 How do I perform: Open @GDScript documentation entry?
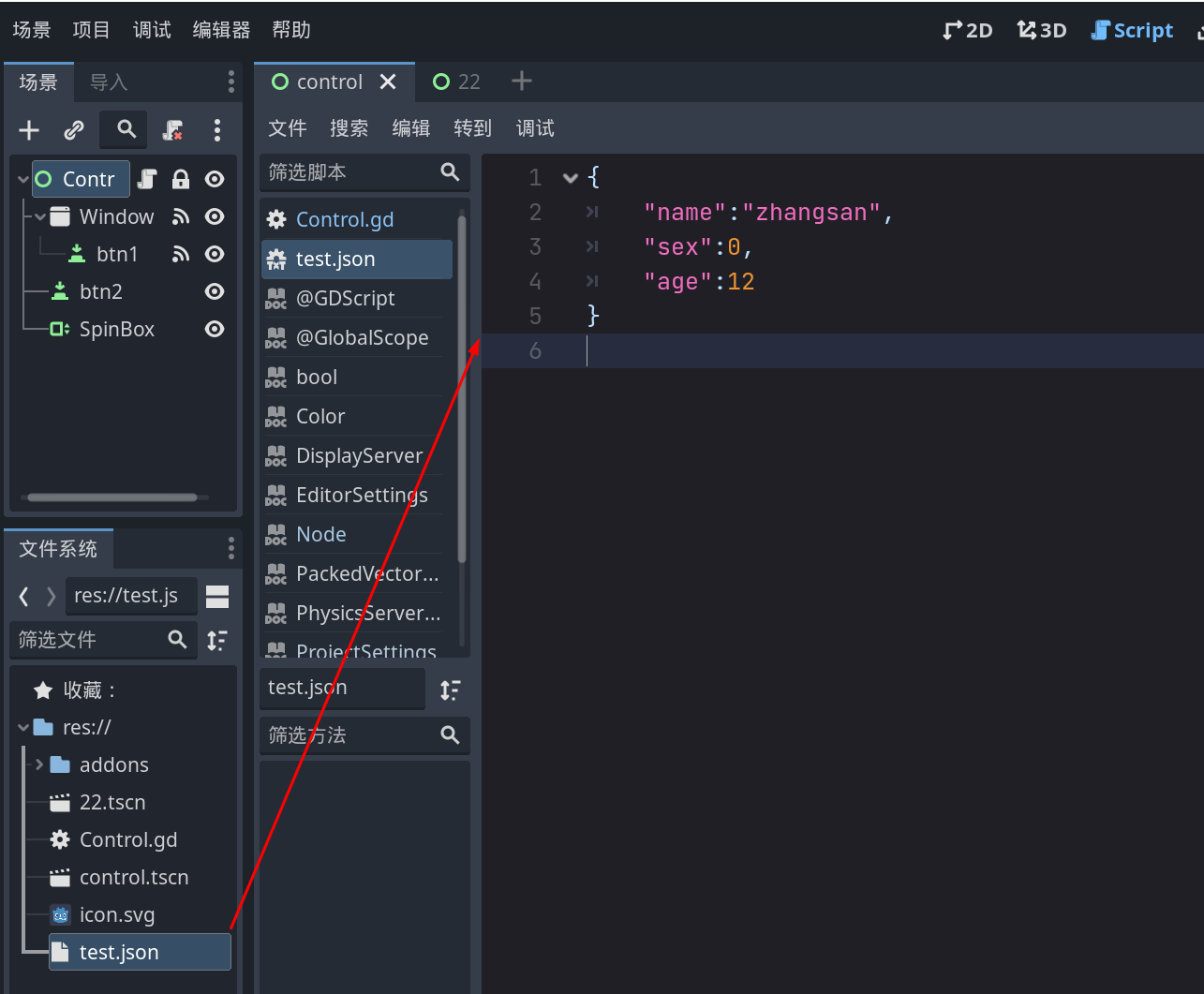pyautogui.click(x=357, y=298)
